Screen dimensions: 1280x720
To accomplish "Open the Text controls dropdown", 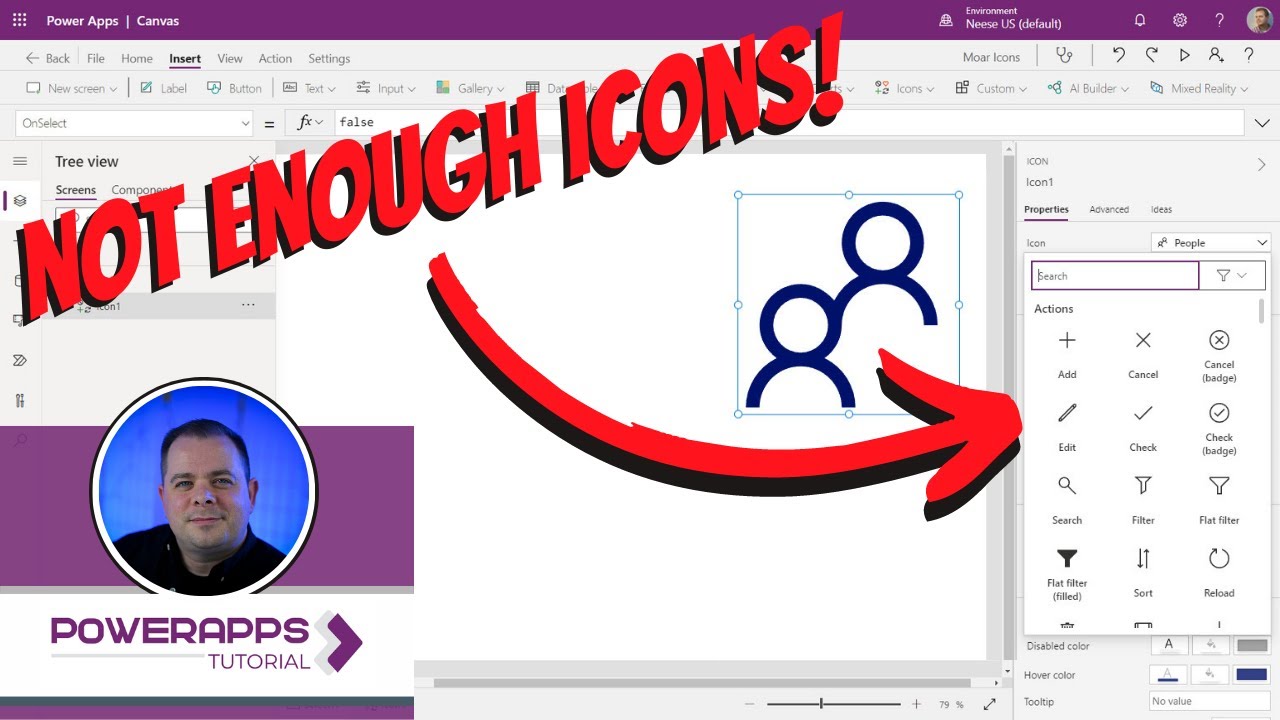I will click(x=309, y=88).
